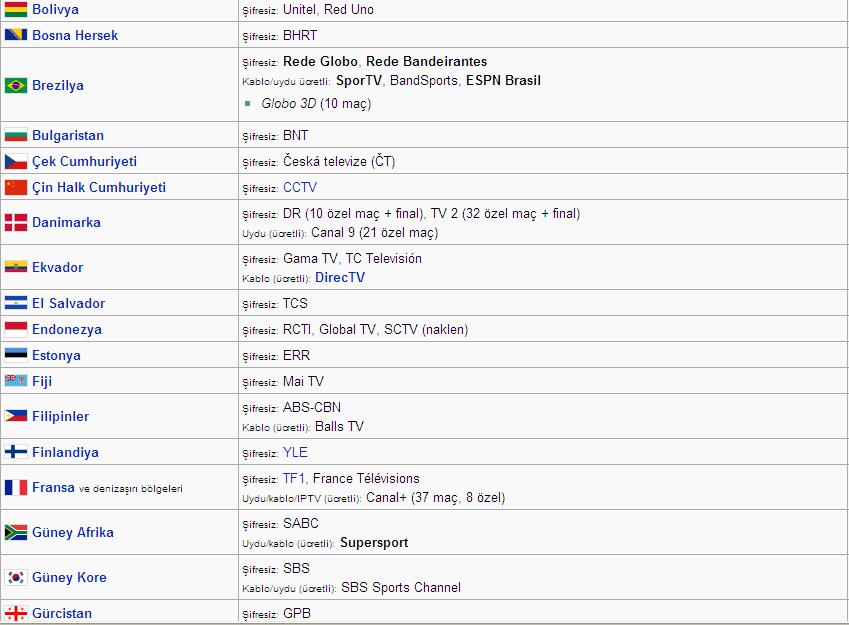The image size is (849, 625).
Task: Click the Bulgaria flag icon
Action: coord(16,135)
